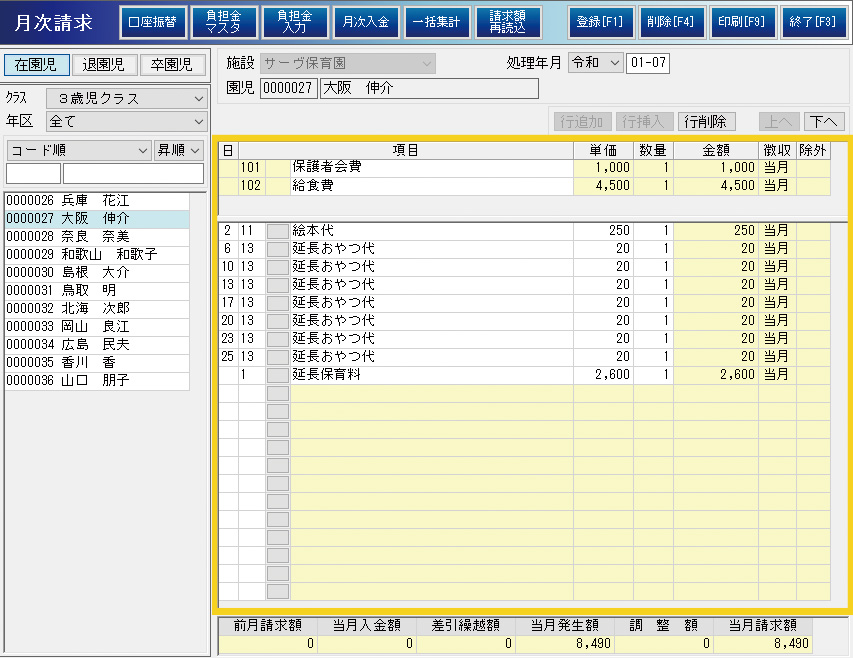Click the 処理年月 field showing 01-07
Image resolution: width=853 pixels, height=658 pixels.
pyautogui.click(x=648, y=63)
